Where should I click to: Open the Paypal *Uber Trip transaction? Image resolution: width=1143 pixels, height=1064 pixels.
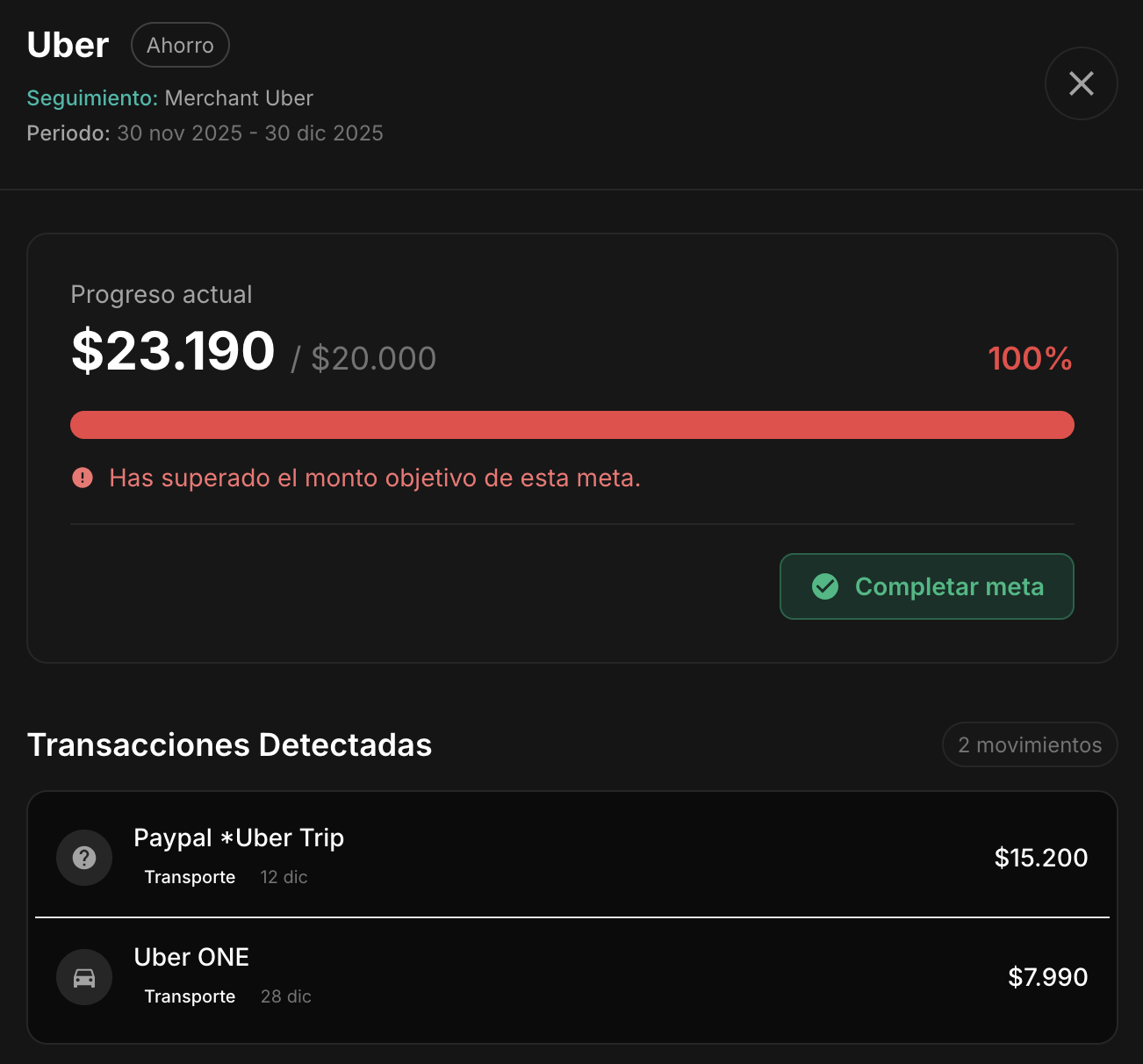(239, 838)
